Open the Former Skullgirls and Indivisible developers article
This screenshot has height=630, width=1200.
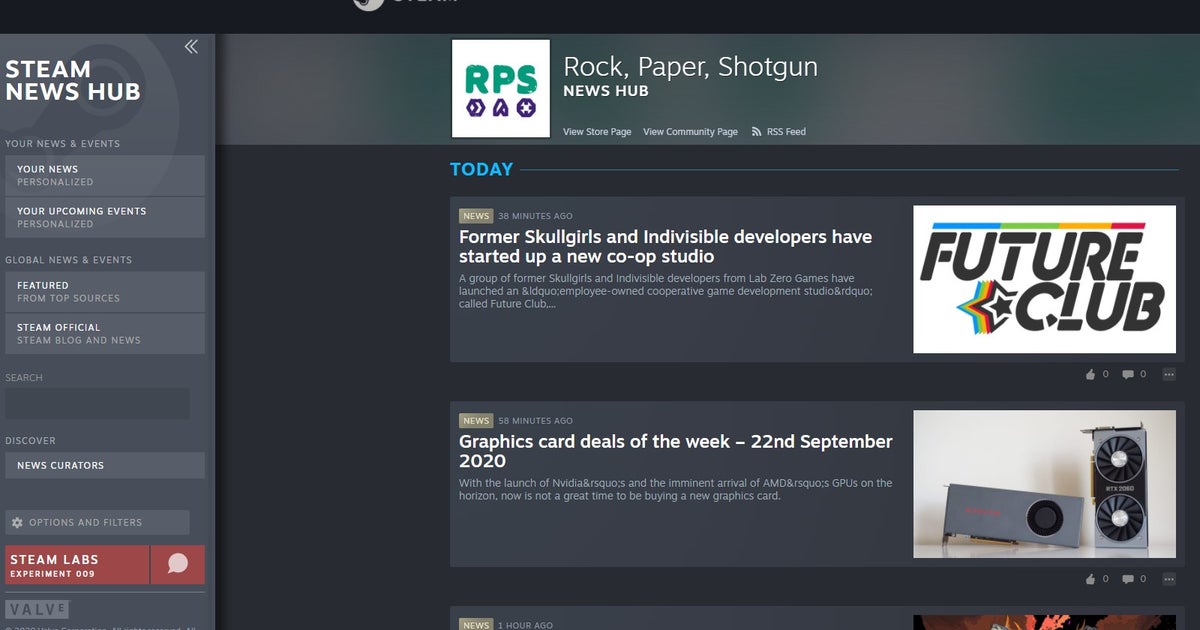point(665,247)
